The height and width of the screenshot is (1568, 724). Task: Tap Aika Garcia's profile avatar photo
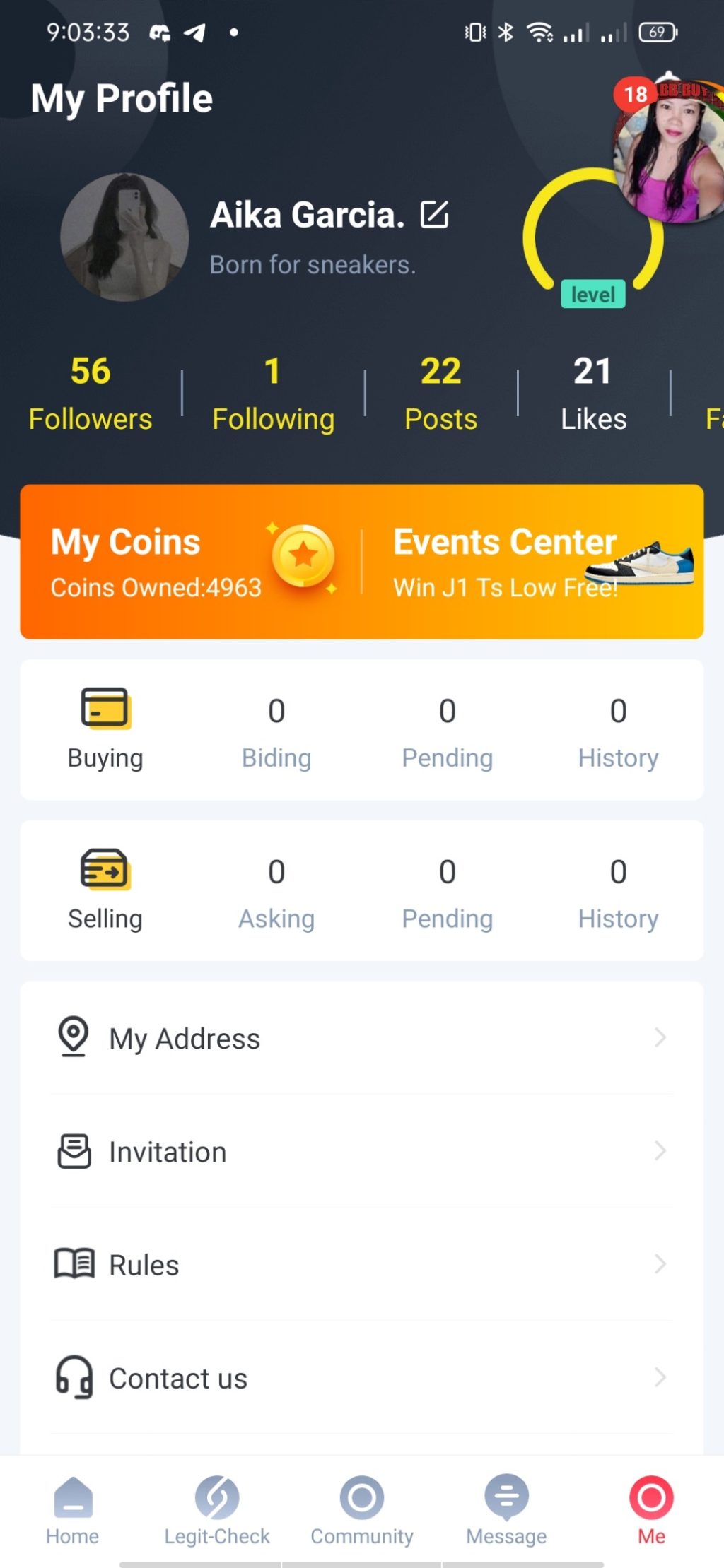(x=124, y=237)
